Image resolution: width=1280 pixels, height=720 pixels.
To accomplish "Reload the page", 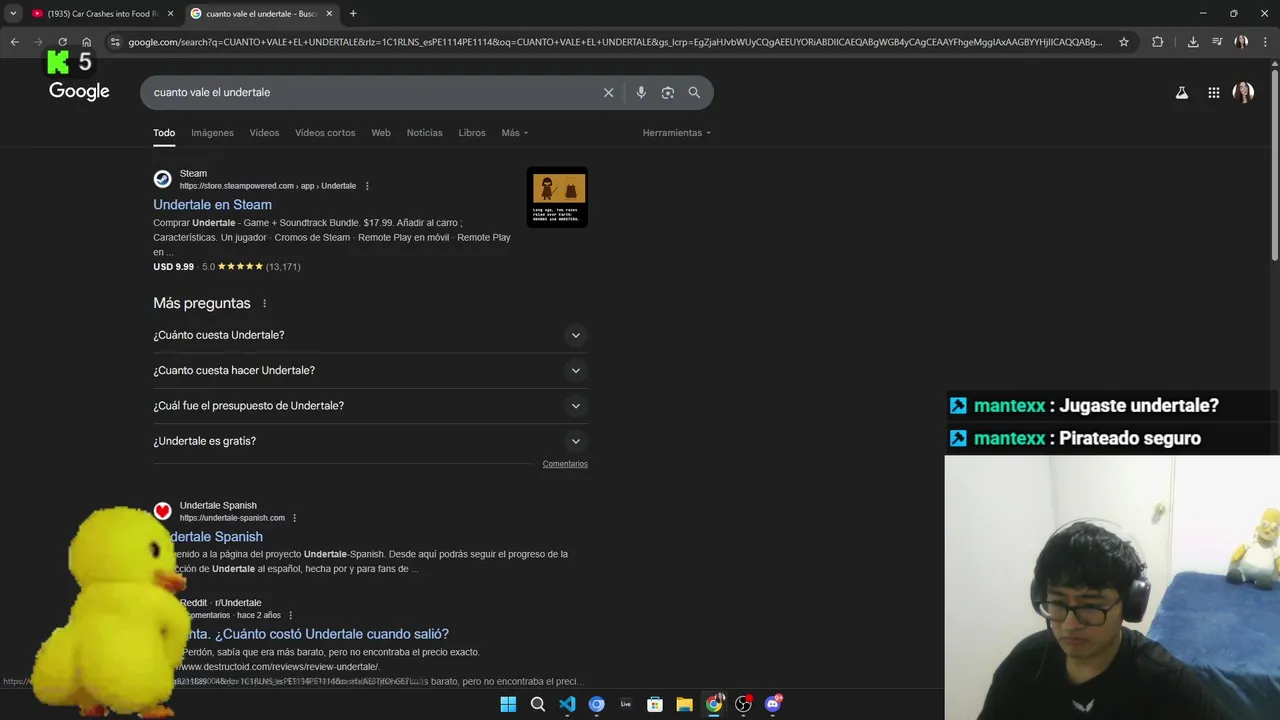I will tap(62, 42).
